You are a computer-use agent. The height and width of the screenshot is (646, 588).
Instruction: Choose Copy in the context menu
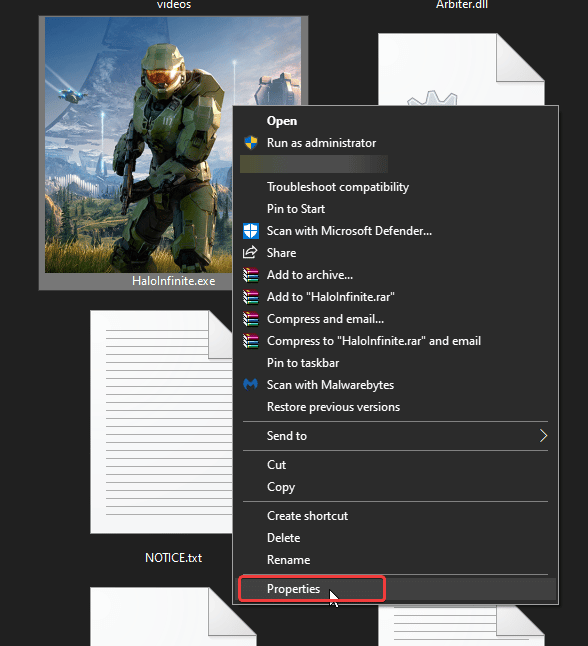281,487
